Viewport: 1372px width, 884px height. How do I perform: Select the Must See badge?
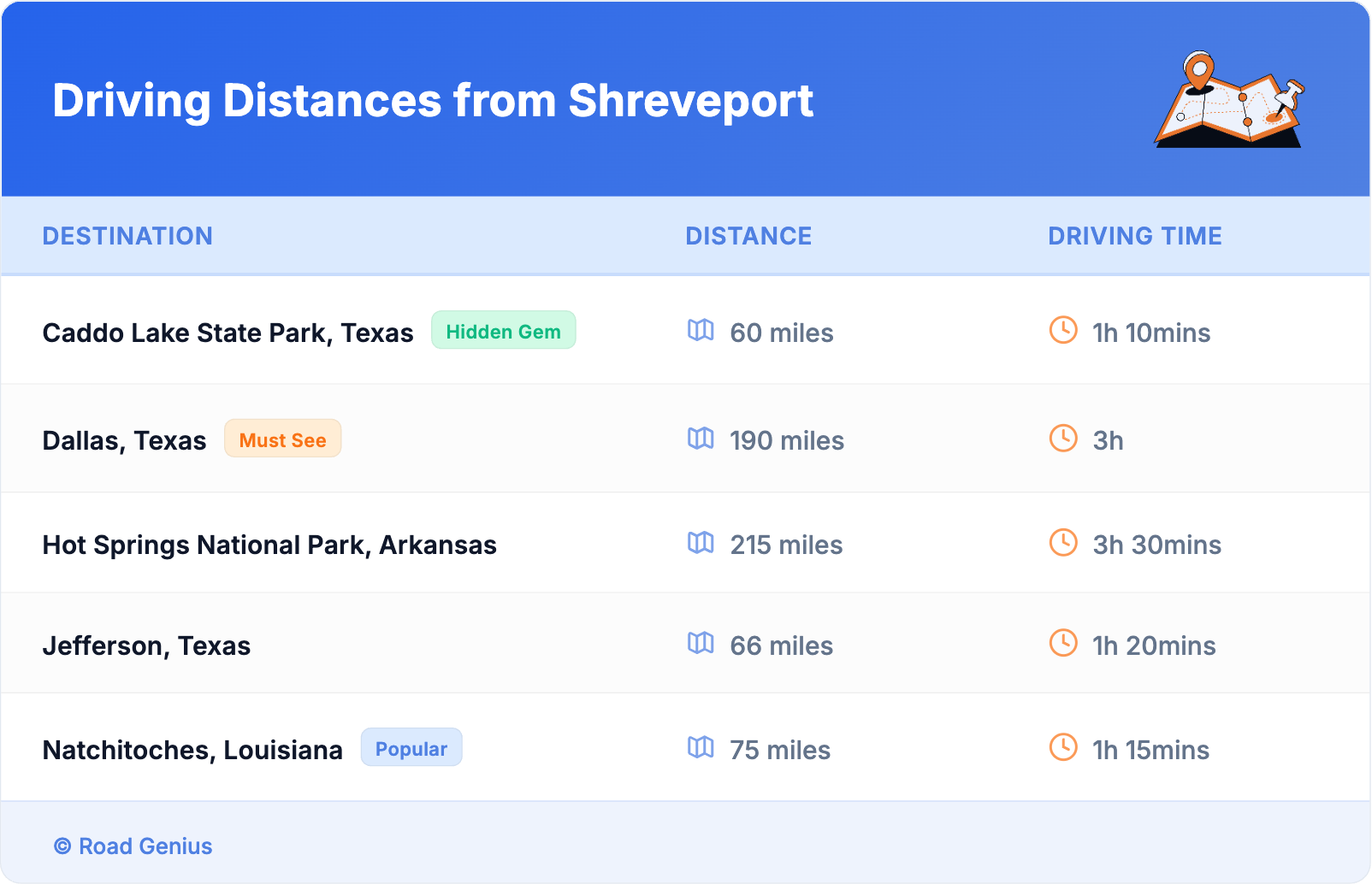pyautogui.click(x=282, y=439)
